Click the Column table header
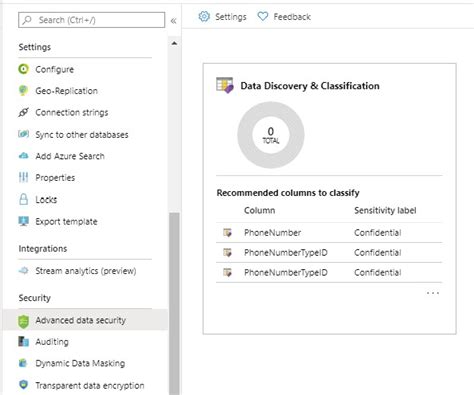 260,210
